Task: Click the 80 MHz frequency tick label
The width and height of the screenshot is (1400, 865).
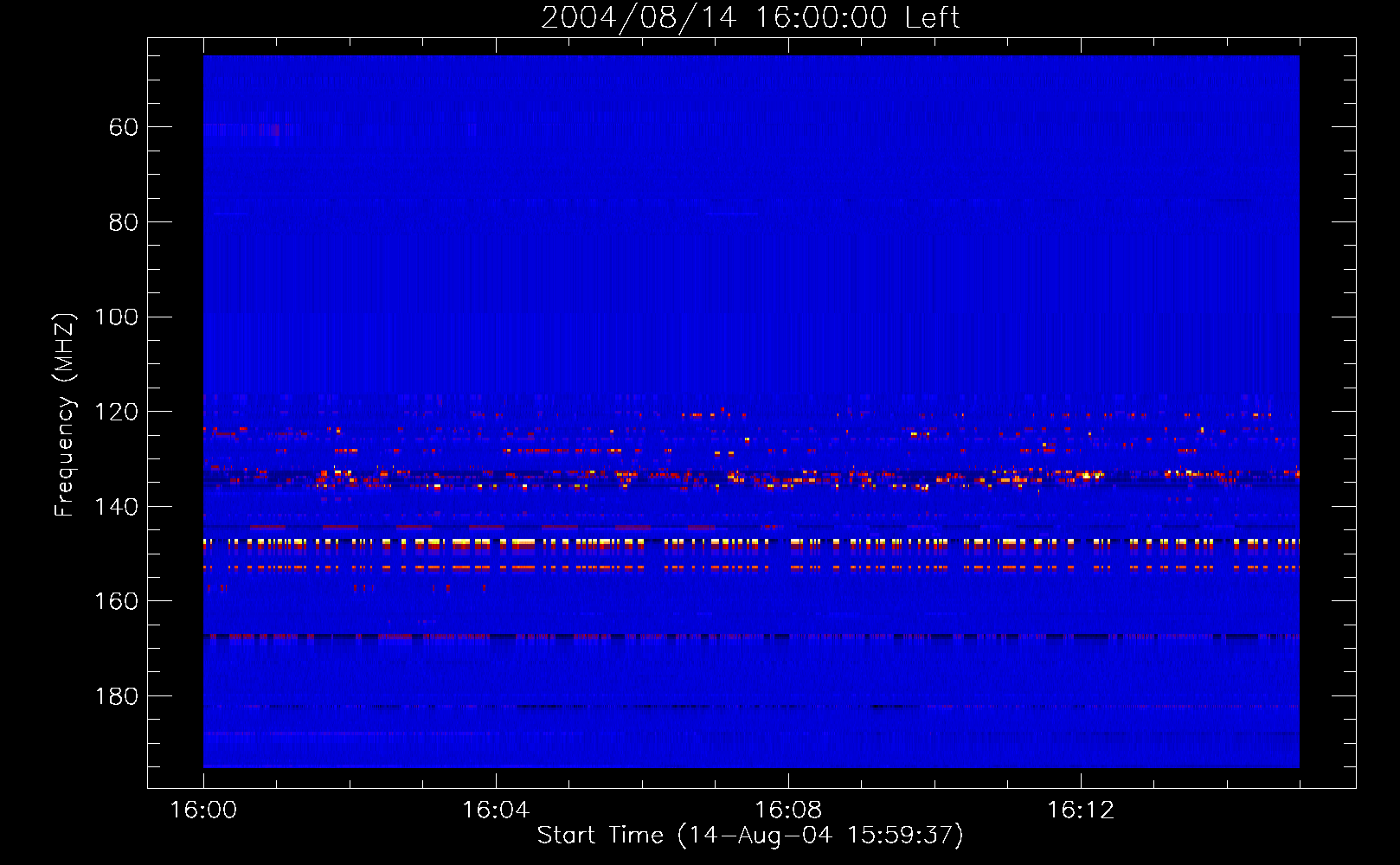Action: [x=124, y=222]
